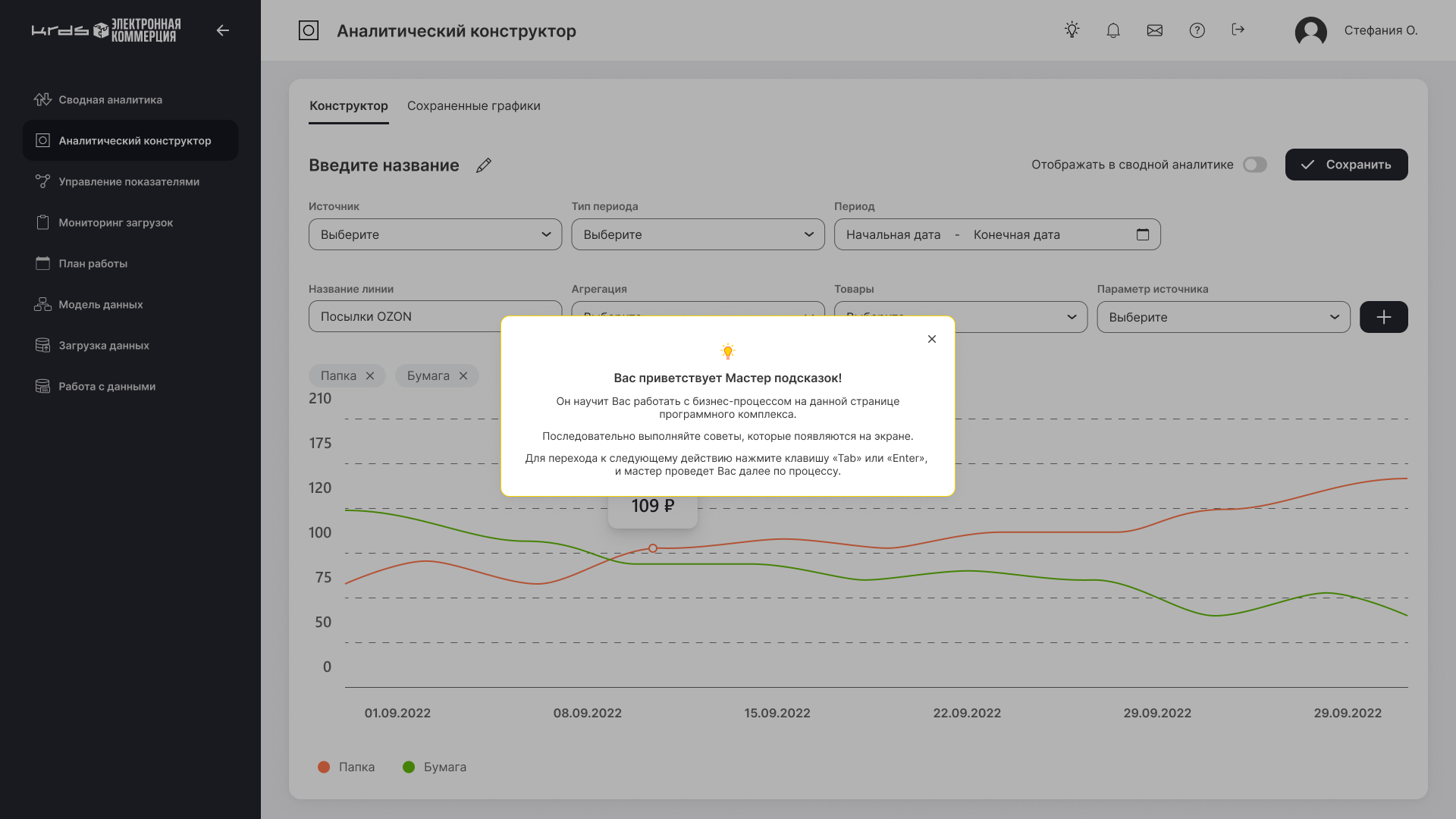Screen dimensions: 1456x819
Task: Remove the Папка tag
Action: pos(370,375)
